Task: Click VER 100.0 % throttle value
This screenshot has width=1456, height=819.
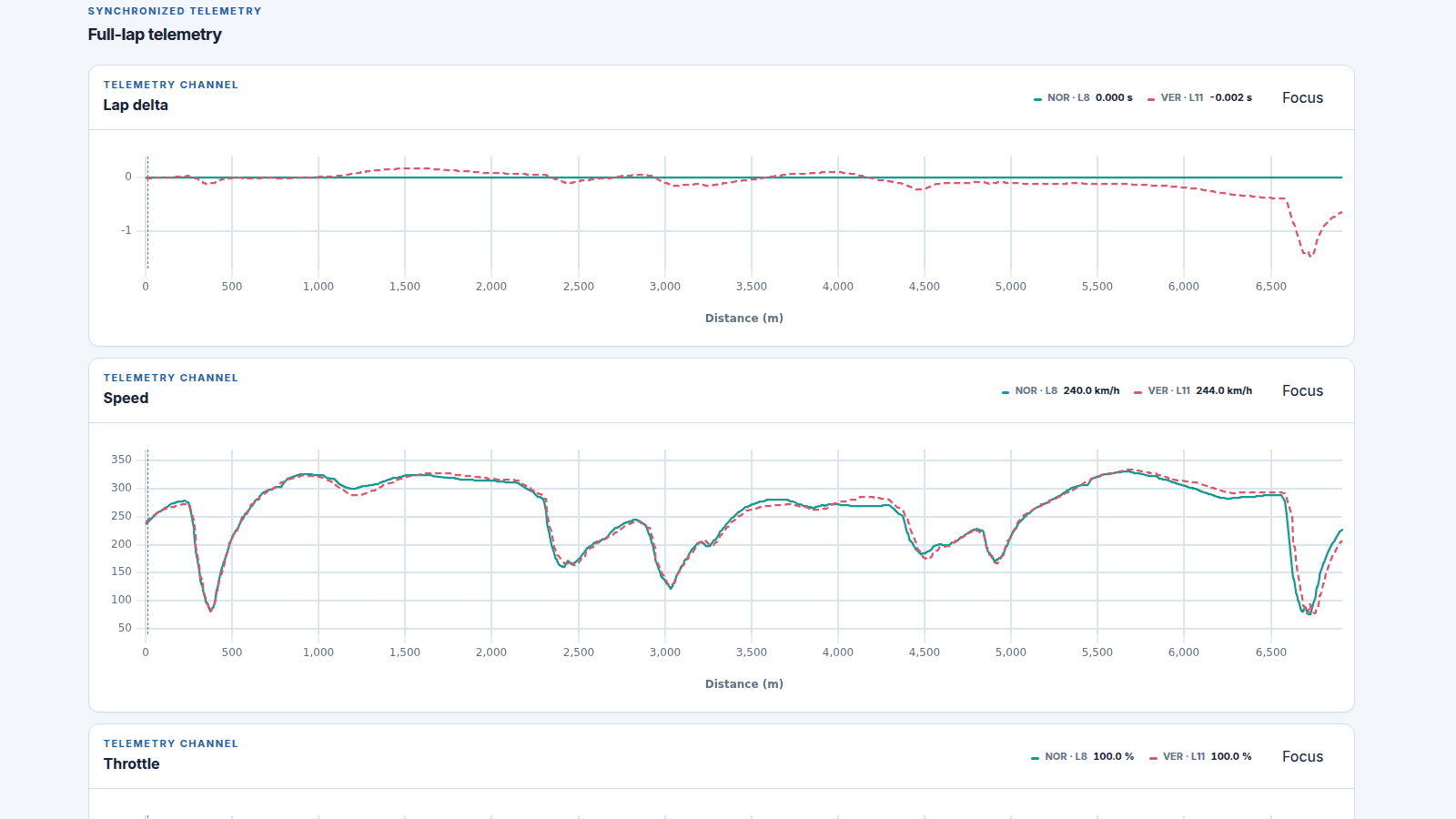Action: click(1231, 756)
